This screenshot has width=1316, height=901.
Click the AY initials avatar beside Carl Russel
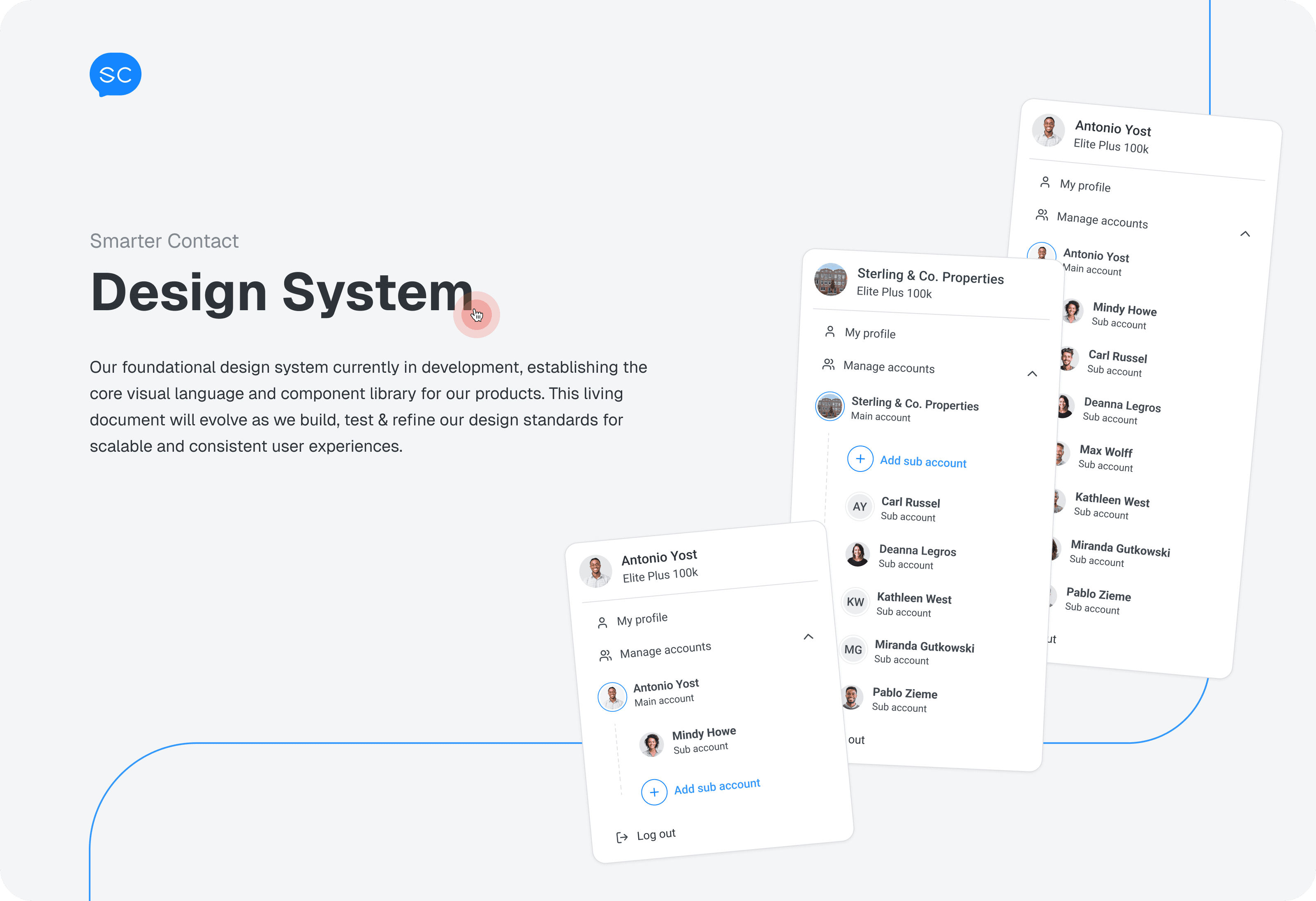pos(860,506)
